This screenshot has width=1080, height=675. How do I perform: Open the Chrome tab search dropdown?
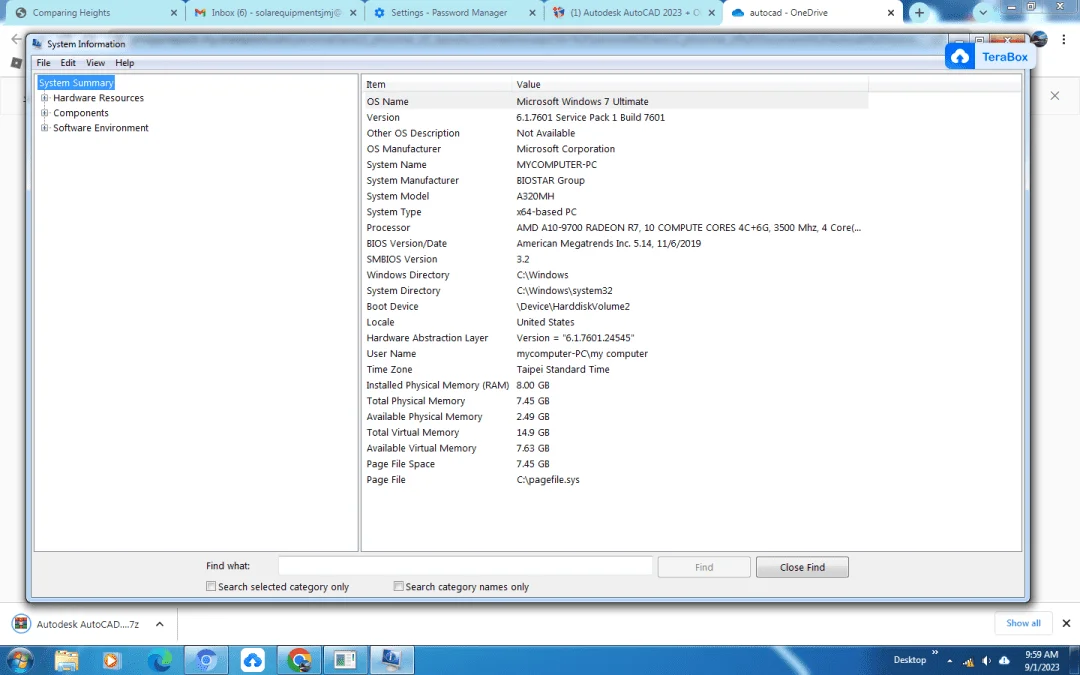(x=983, y=12)
